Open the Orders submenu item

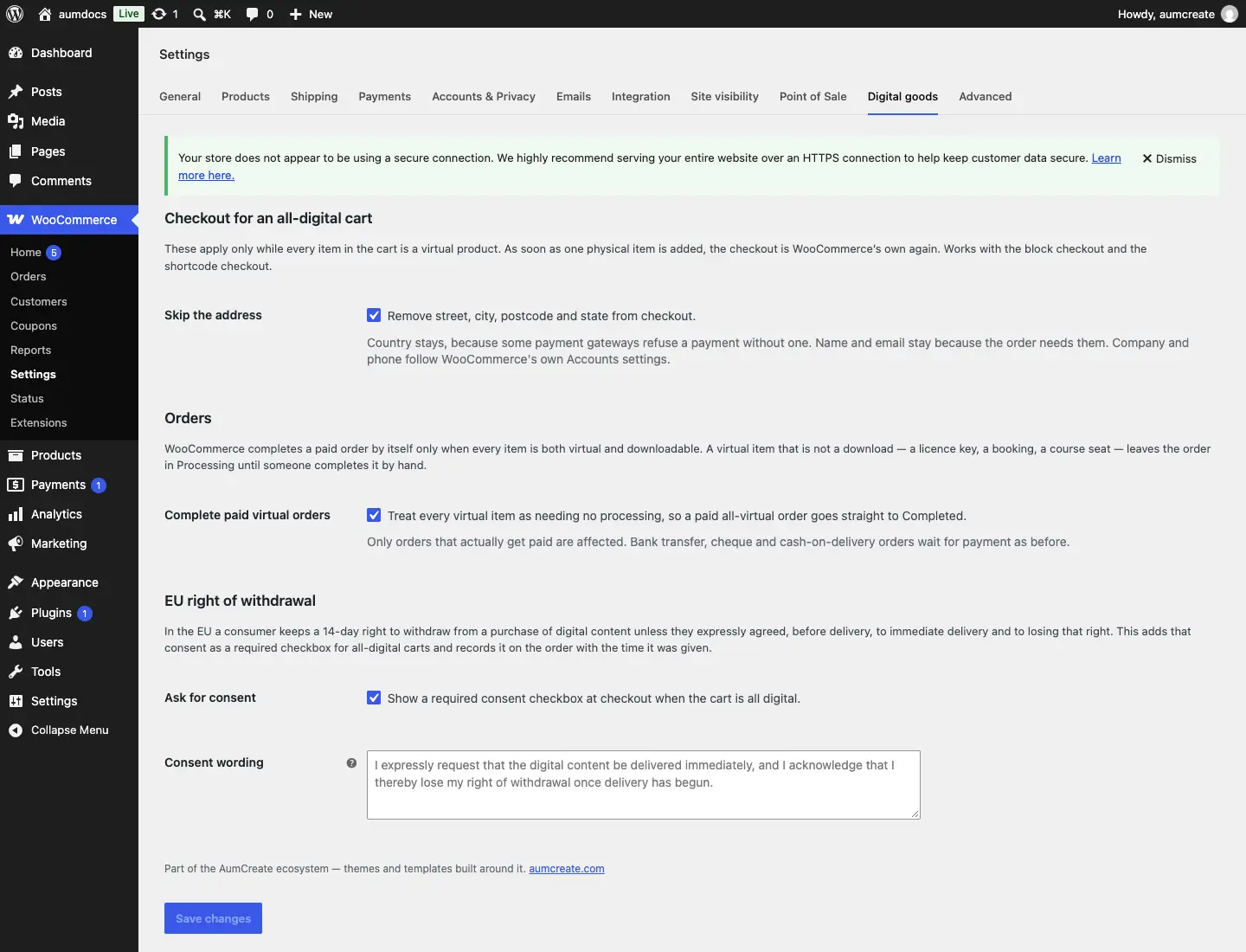[29, 277]
